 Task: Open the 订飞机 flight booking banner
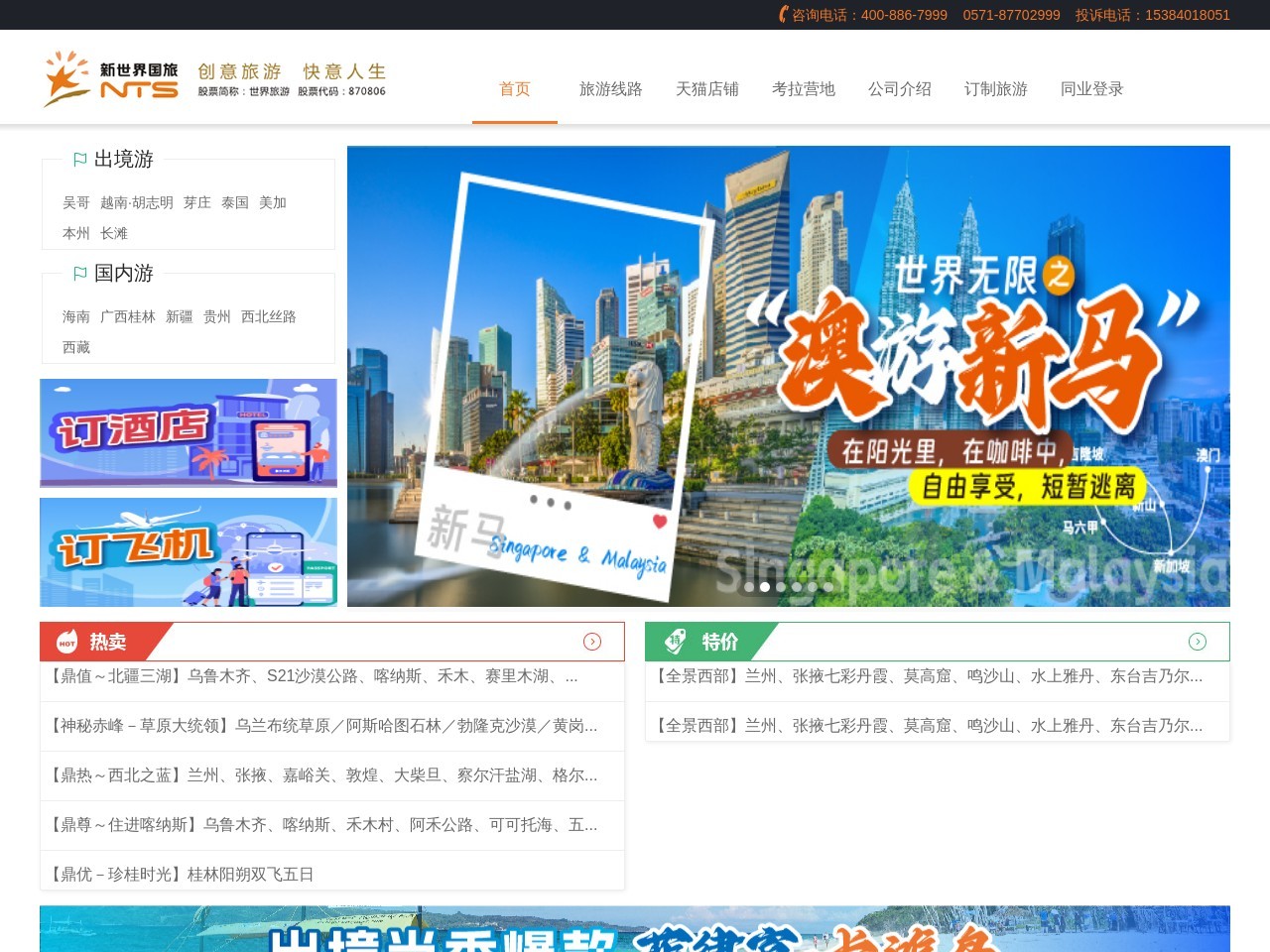(x=189, y=552)
